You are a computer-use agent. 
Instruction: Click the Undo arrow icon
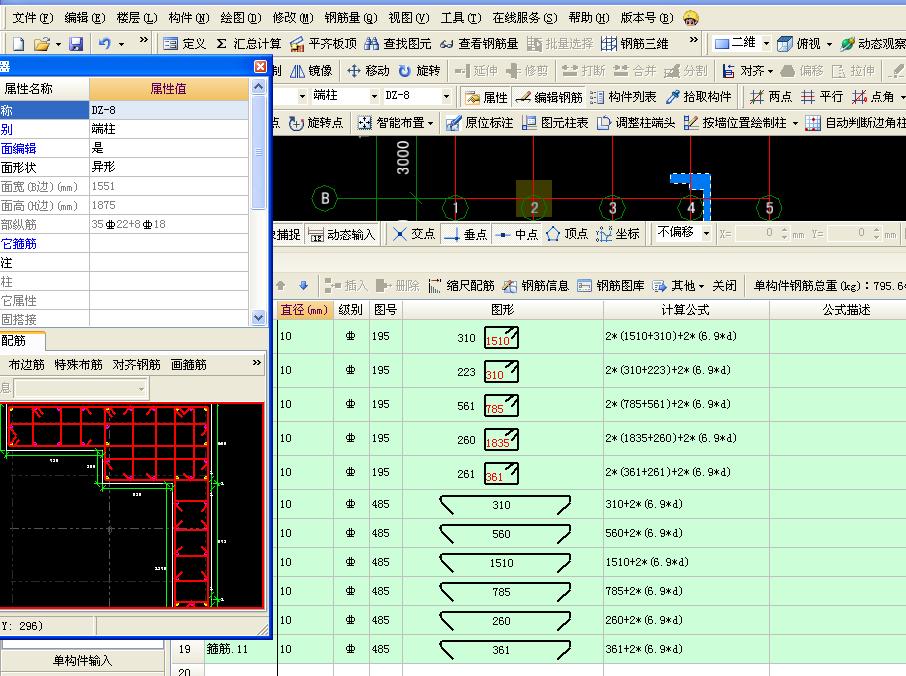104,43
